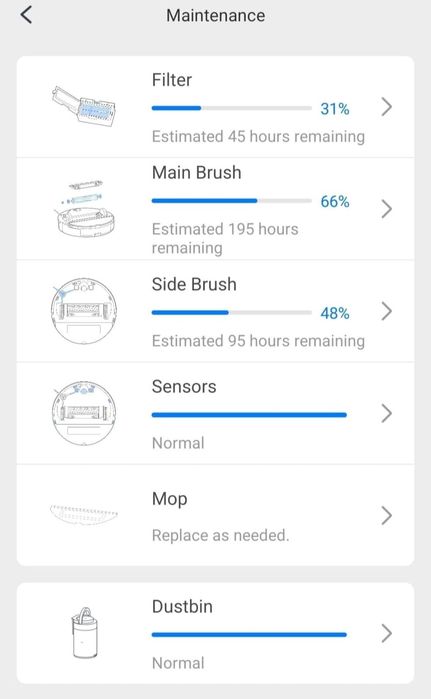Select the Main Brush maintenance label
The width and height of the screenshot is (431, 699).
[x=197, y=173]
